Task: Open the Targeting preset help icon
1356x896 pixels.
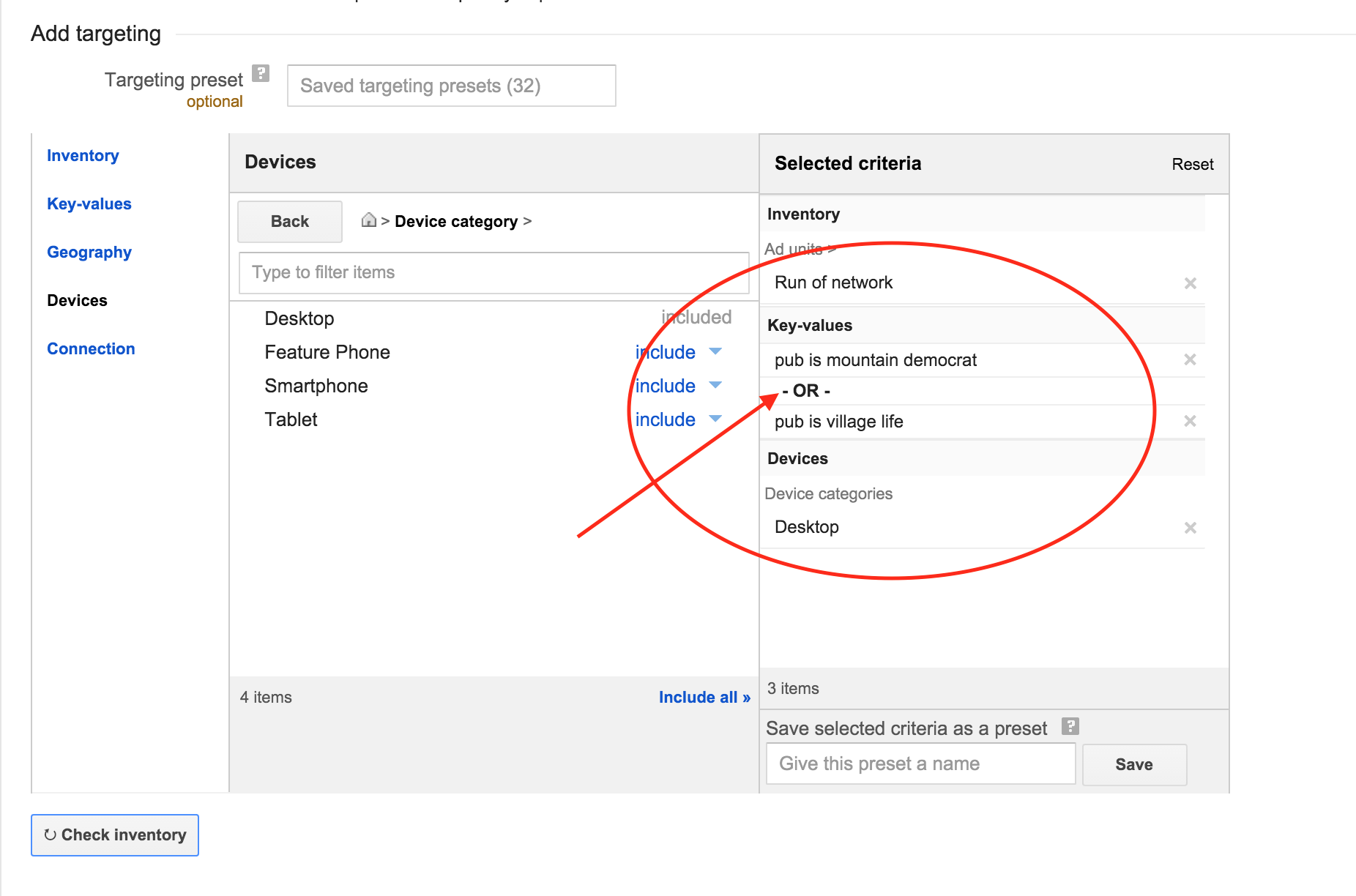Action: (261, 73)
